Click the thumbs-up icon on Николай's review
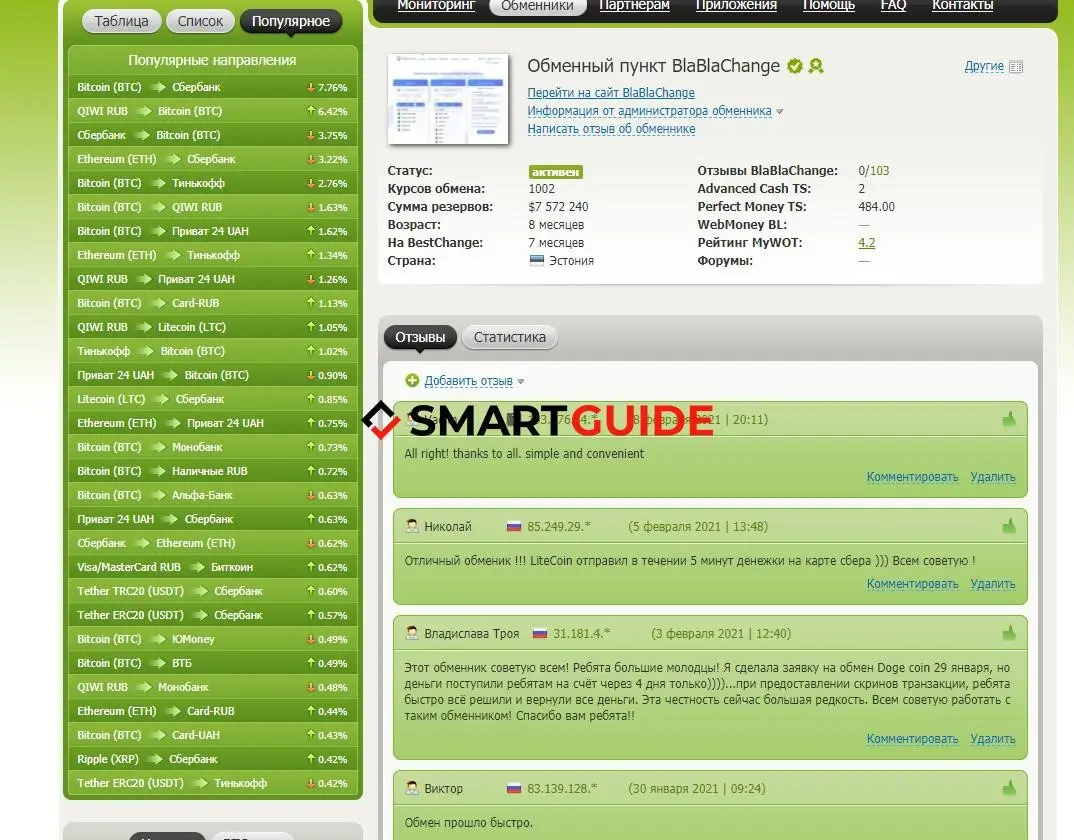This screenshot has width=1074, height=840. (x=1009, y=526)
